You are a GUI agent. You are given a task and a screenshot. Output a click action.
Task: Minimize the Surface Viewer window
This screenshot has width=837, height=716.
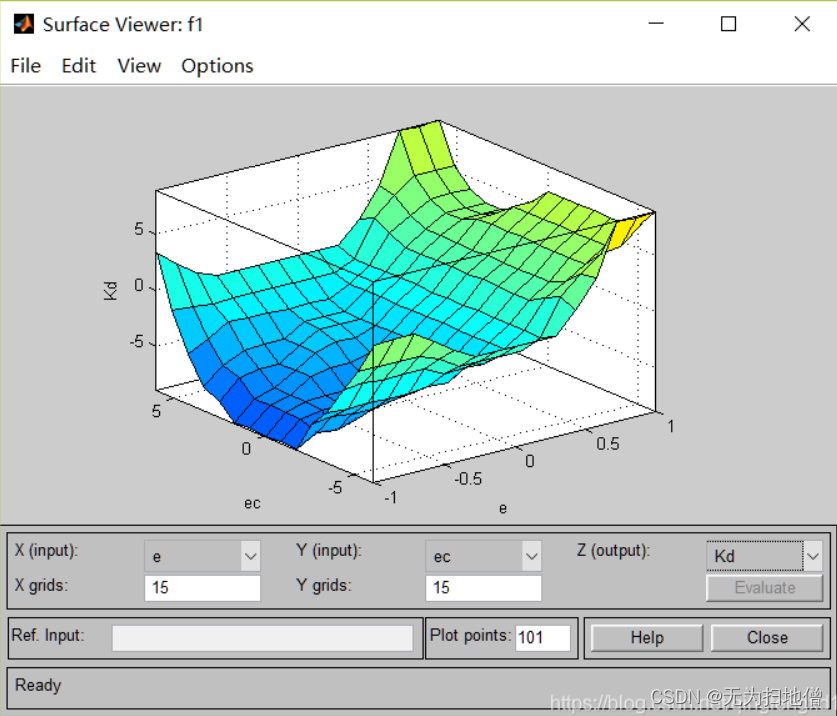click(x=656, y=24)
